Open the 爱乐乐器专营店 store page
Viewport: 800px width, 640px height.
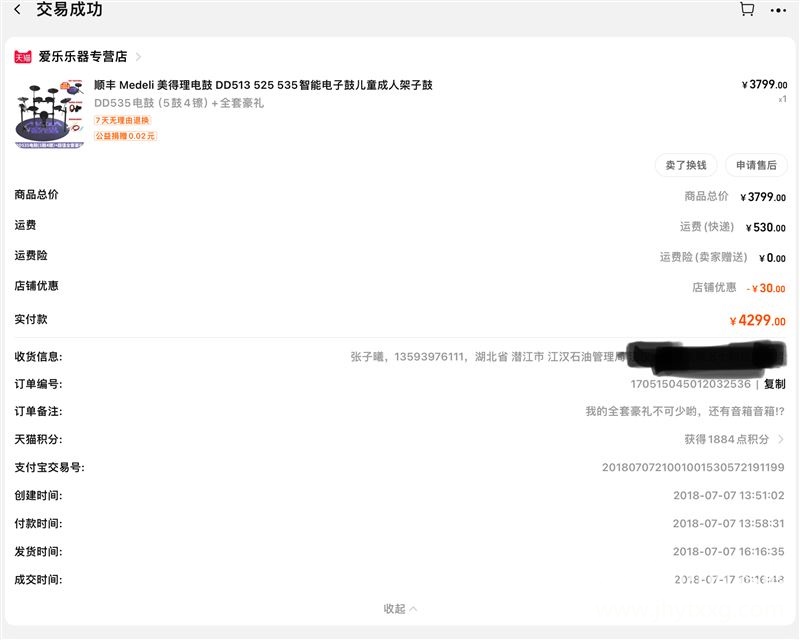[83, 57]
